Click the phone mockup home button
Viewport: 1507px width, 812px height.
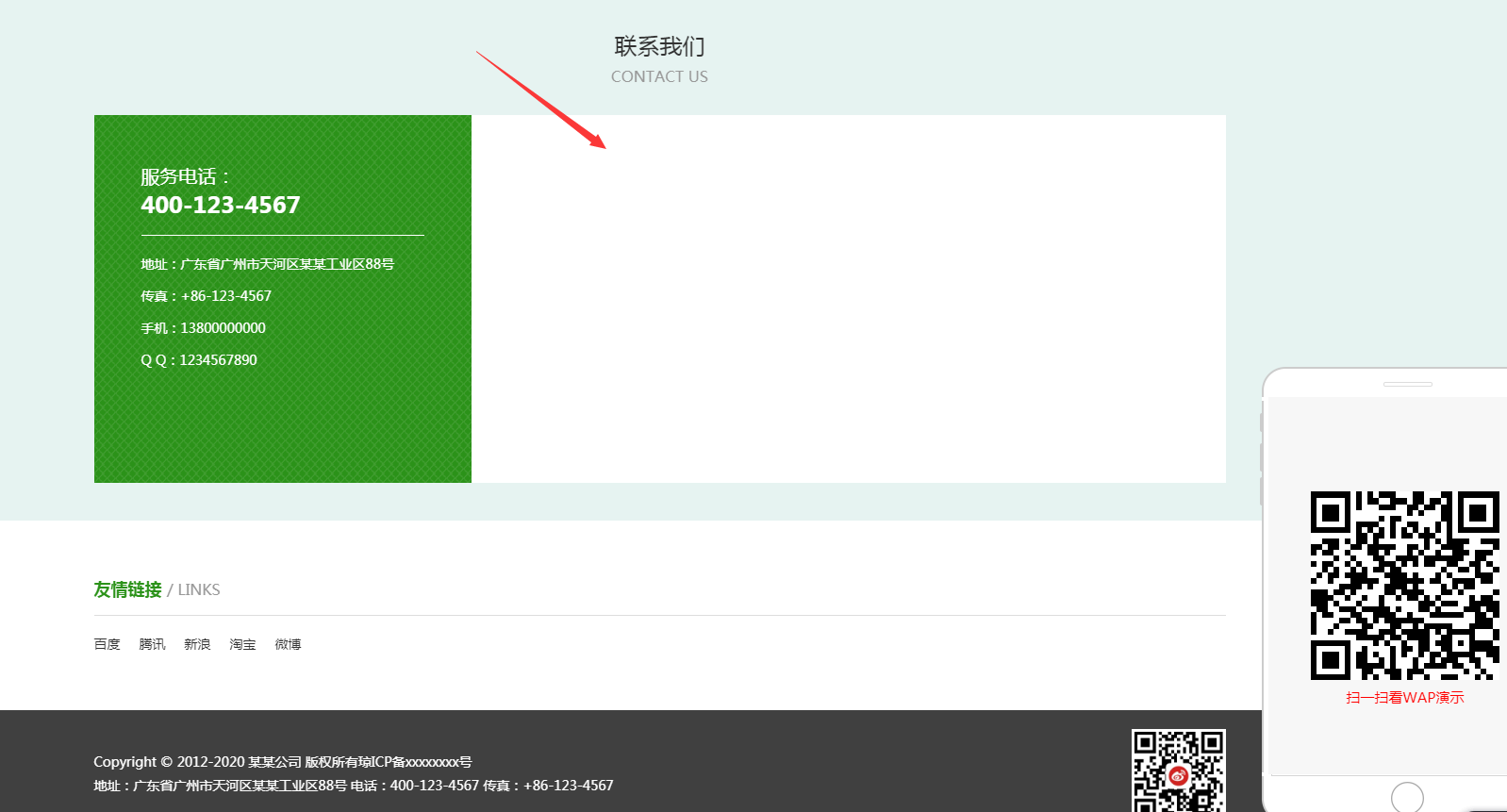[x=1407, y=797]
